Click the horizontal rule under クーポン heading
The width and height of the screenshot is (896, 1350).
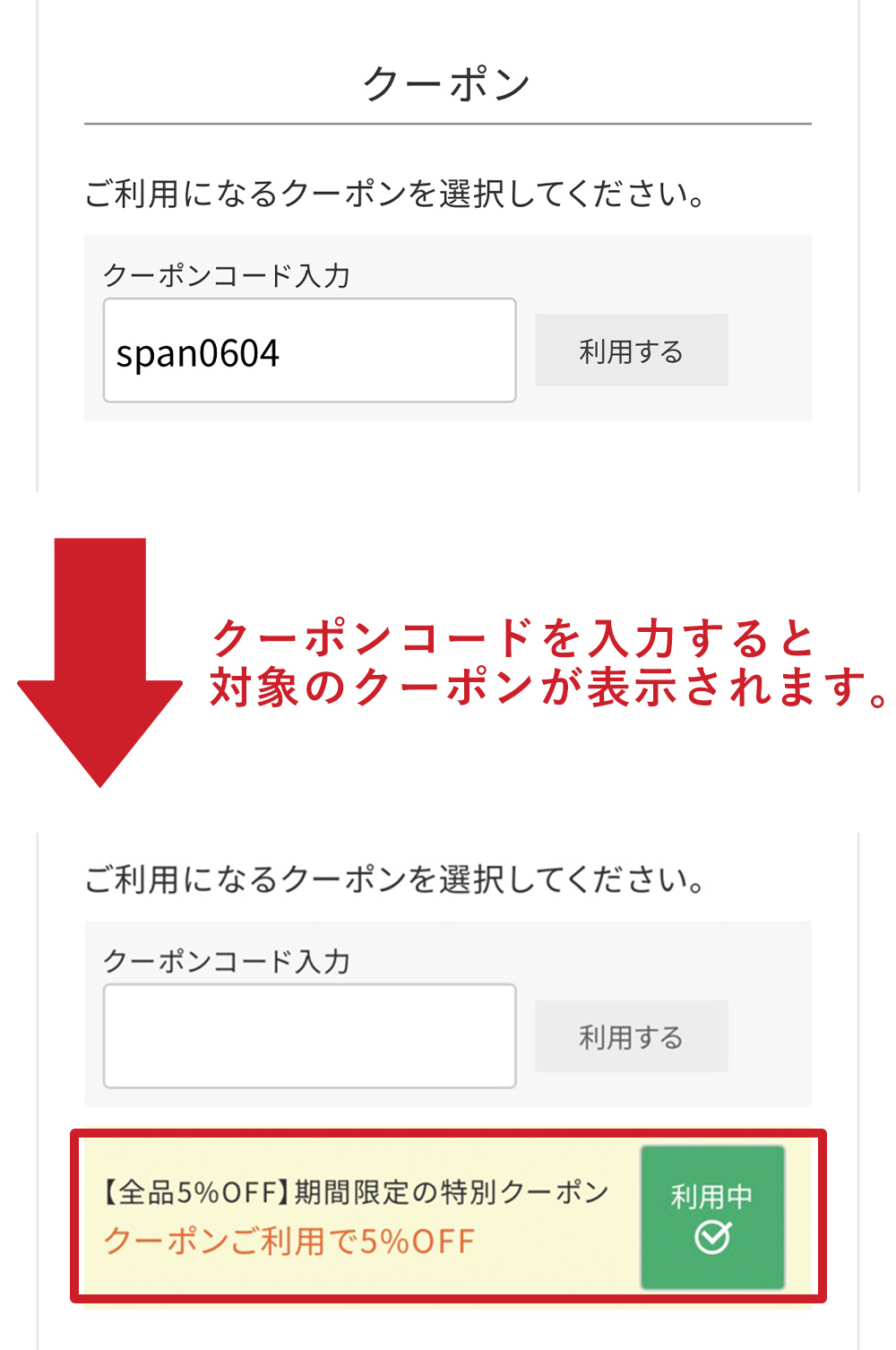click(448, 124)
